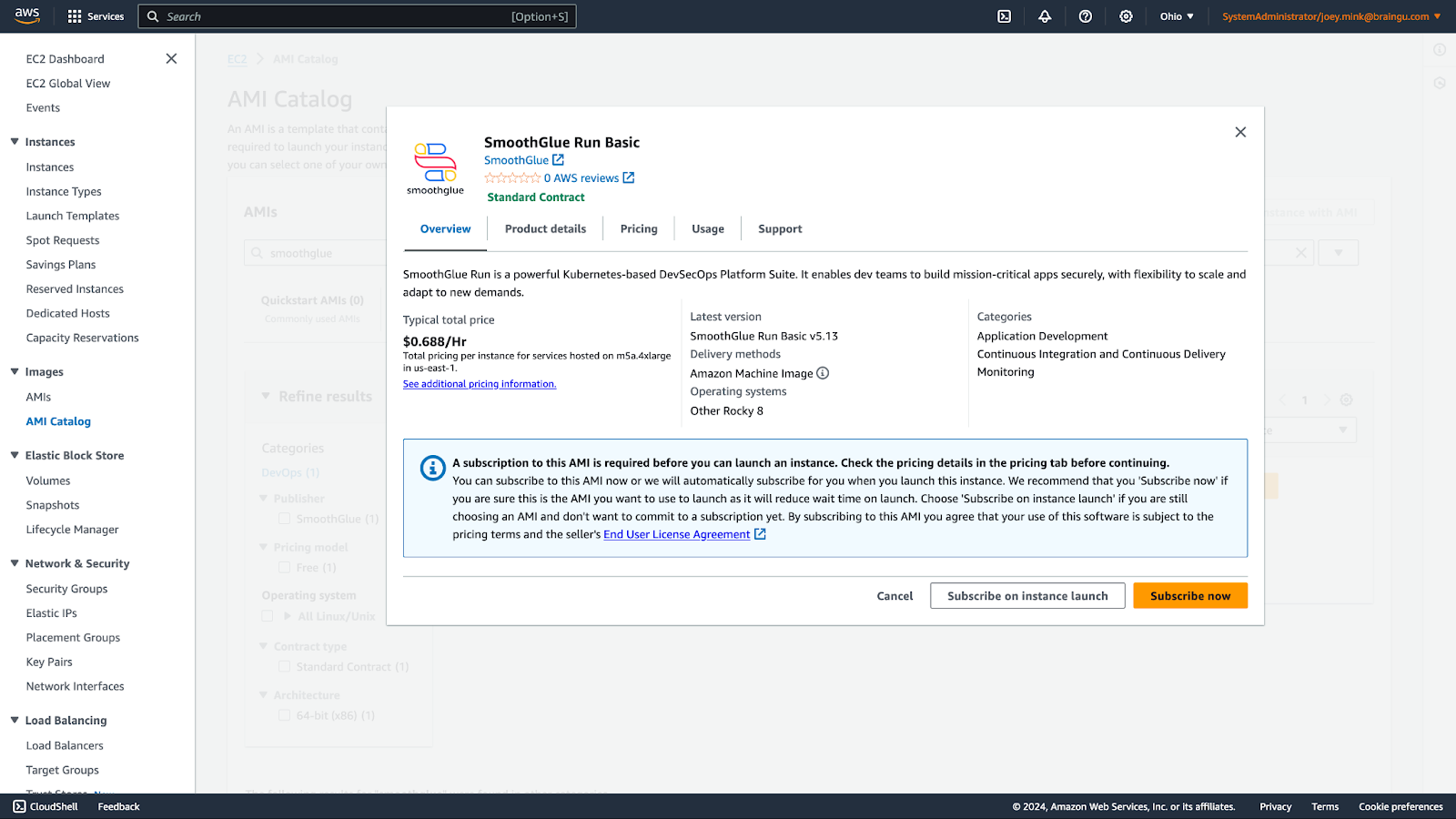
Task: Click the End User License Agreement external icon
Action: point(760,534)
